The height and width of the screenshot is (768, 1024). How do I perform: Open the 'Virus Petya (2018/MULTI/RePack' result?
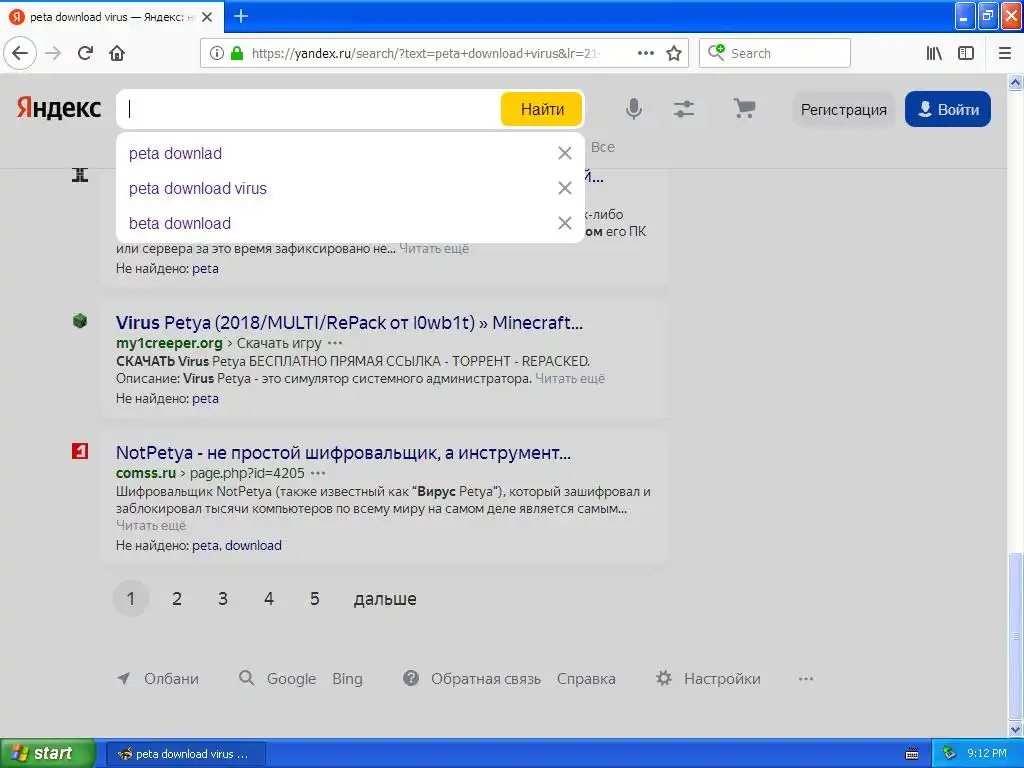(x=349, y=323)
